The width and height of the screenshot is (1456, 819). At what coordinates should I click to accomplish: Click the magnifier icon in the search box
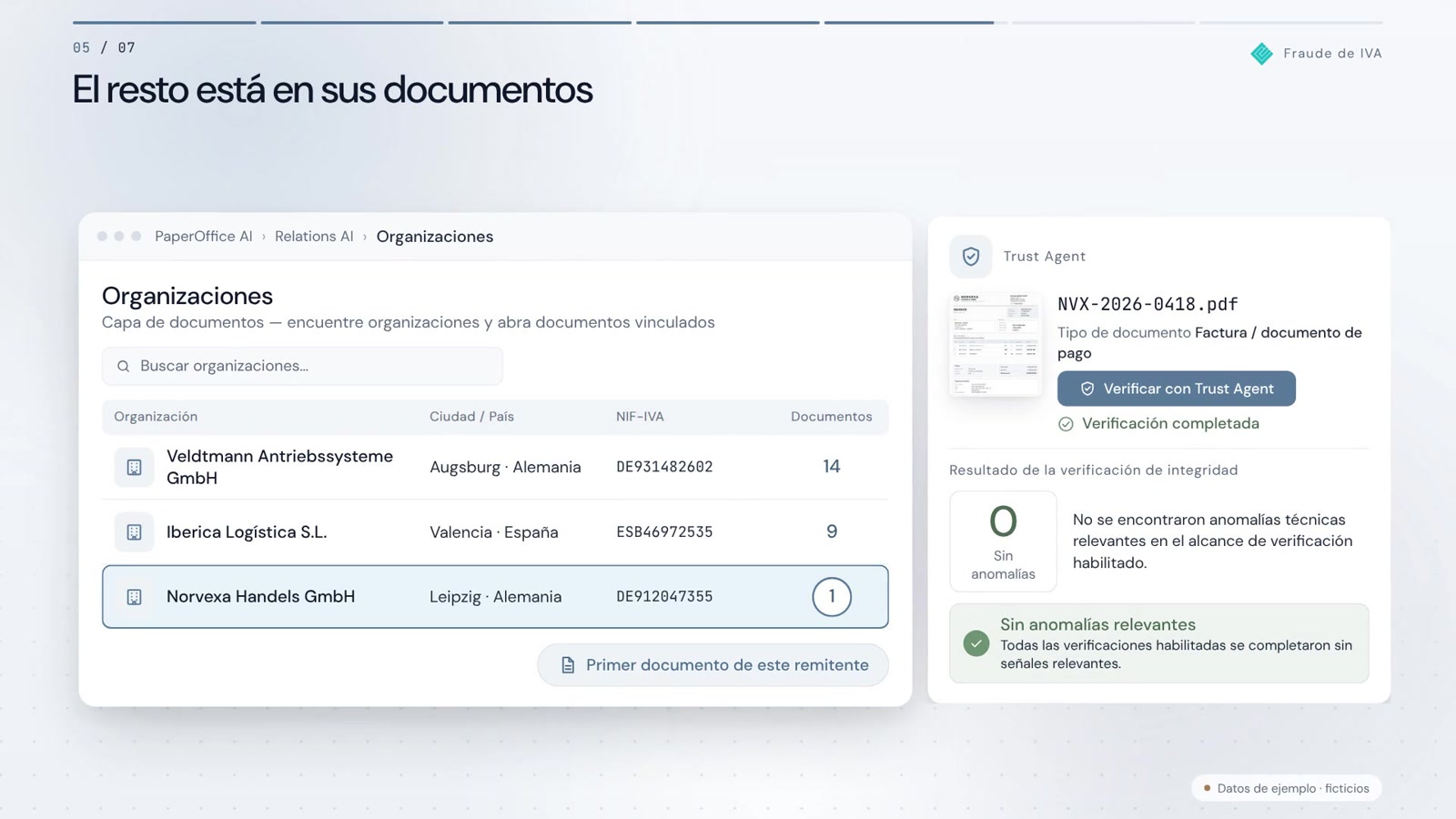pyautogui.click(x=124, y=366)
